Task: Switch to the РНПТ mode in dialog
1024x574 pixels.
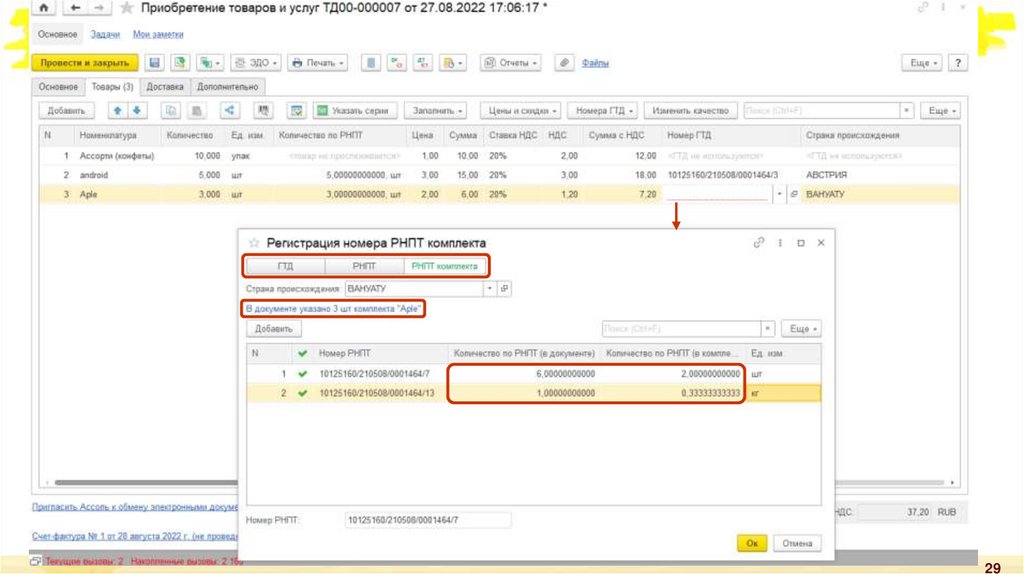Action: click(x=364, y=266)
